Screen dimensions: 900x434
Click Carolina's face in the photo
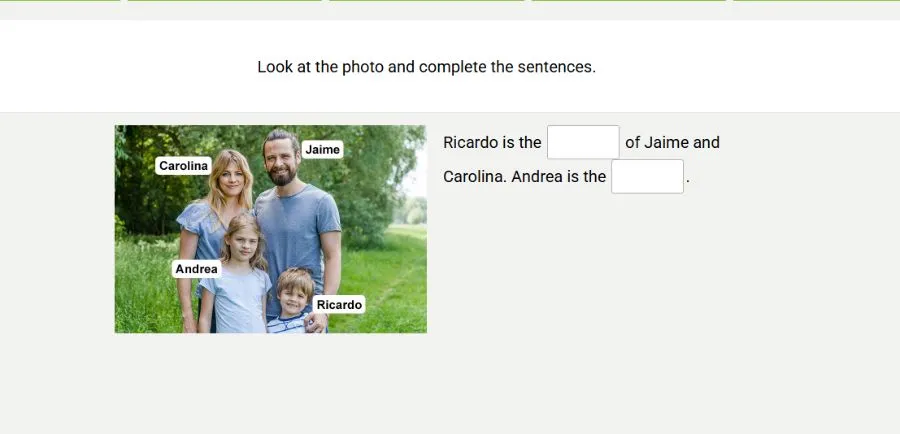pos(230,180)
